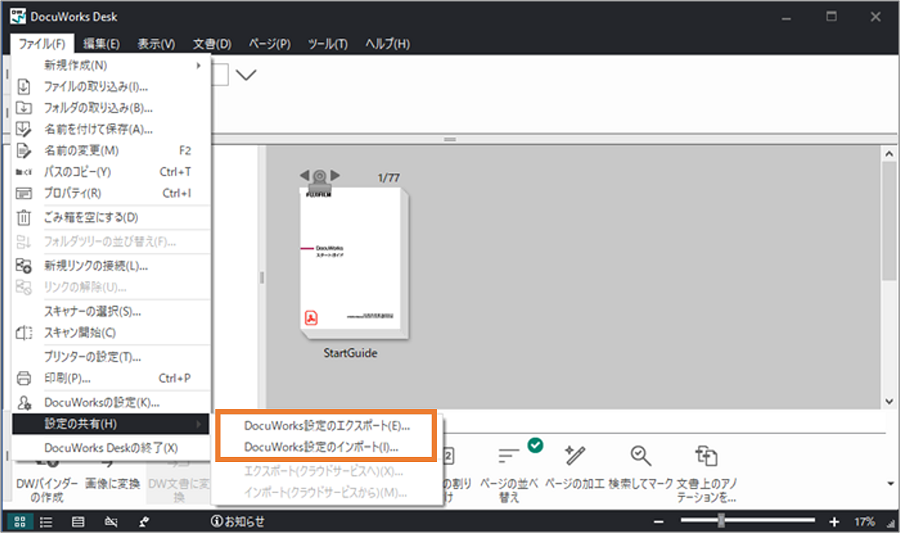900x533 pixels.
Task: Expand 設定の共有(H) submenu
Action: click(x=111, y=424)
